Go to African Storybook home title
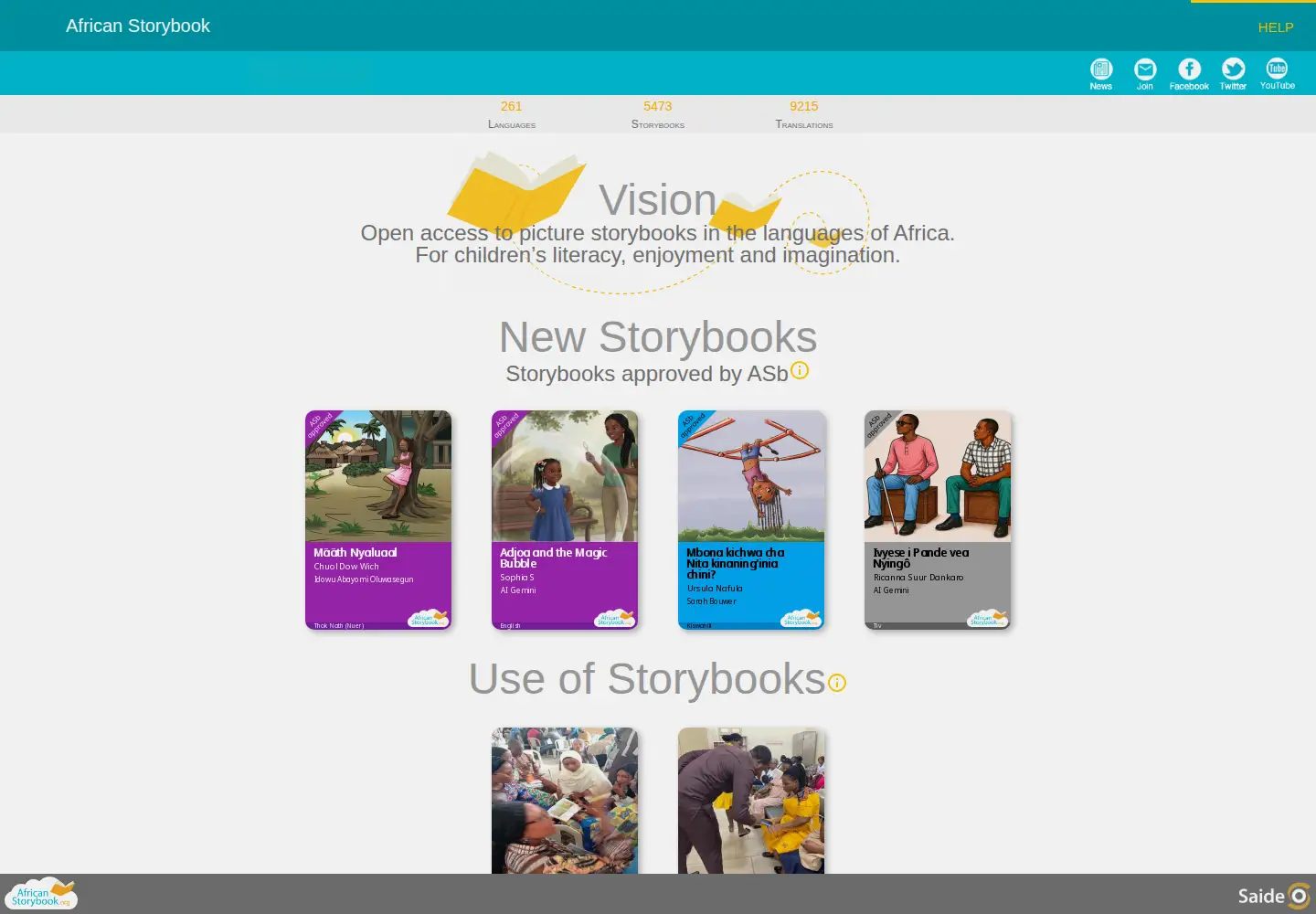This screenshot has width=1316, height=914. pos(138,26)
